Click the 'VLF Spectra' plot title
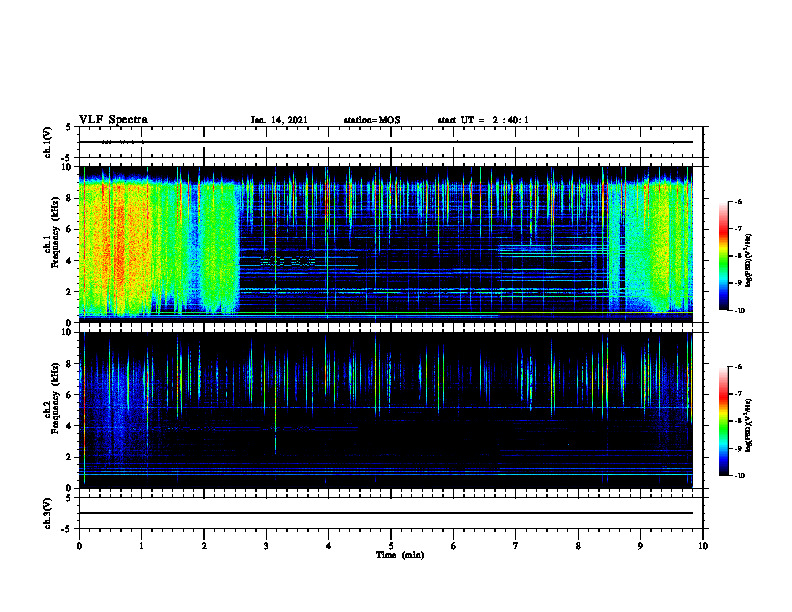 pyautogui.click(x=113, y=120)
